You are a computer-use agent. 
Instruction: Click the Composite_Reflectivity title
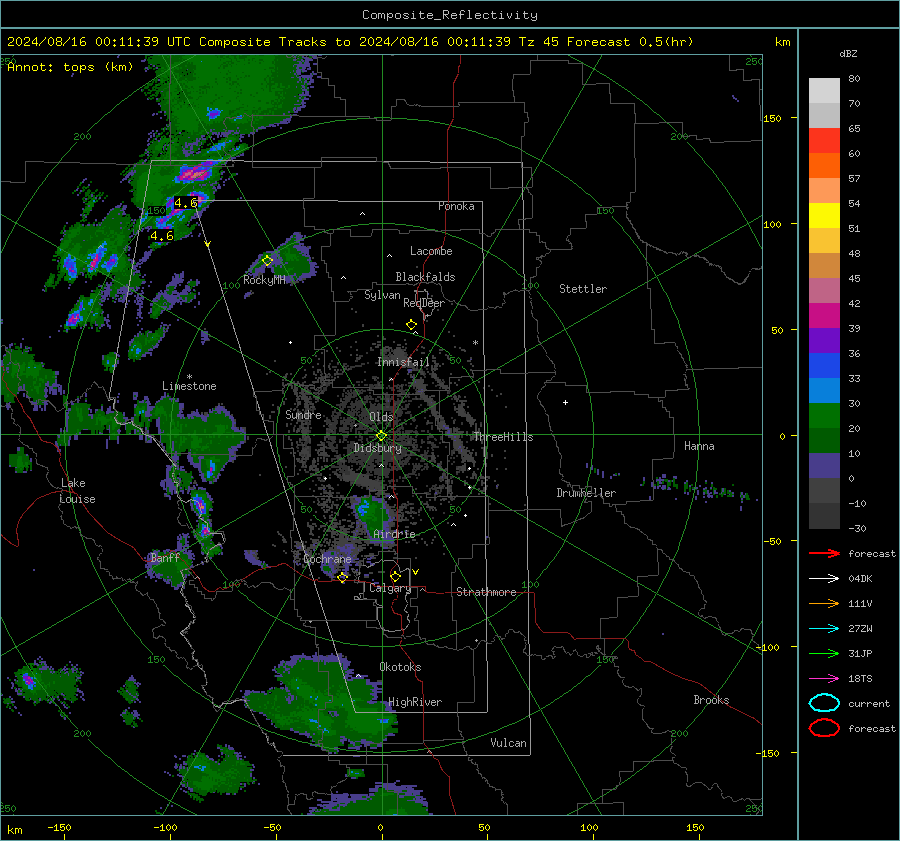point(449,15)
